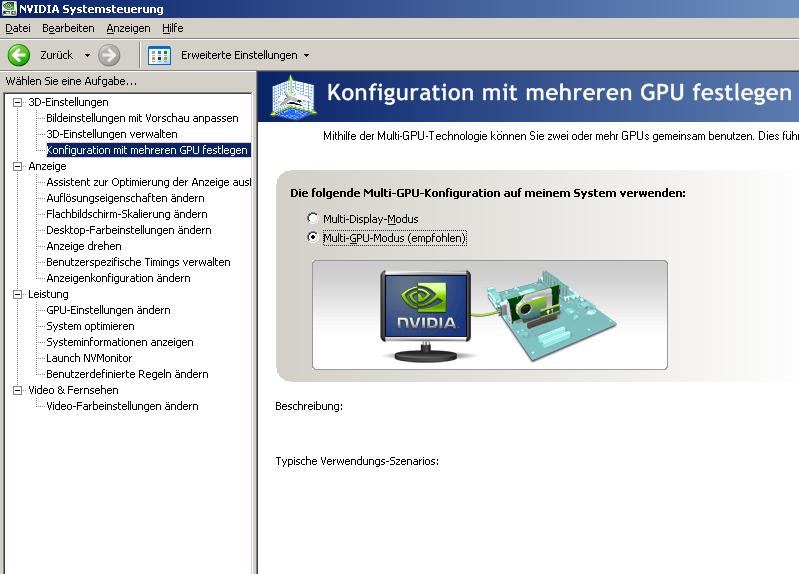The height and width of the screenshot is (574, 799).
Task: Click the Zurück button label
Action: [57, 55]
